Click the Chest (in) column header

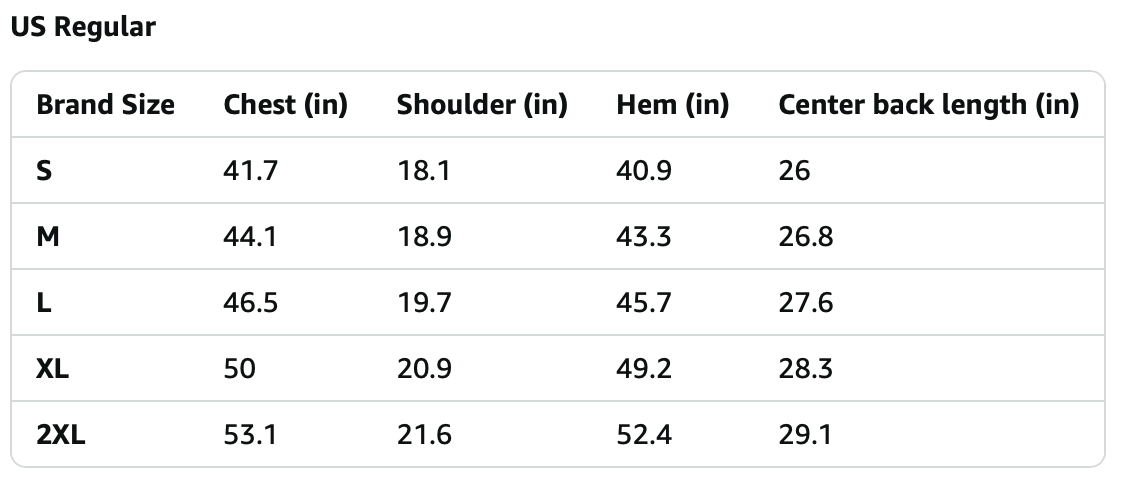point(285,105)
